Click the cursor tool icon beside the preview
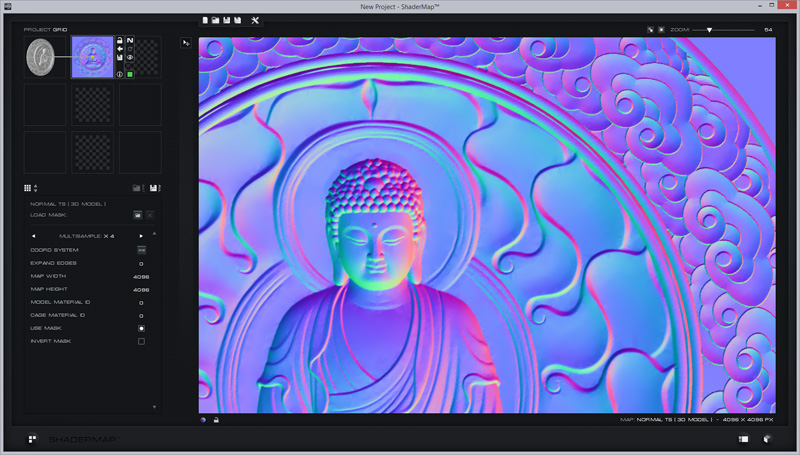This screenshot has width=800, height=455. (186, 43)
